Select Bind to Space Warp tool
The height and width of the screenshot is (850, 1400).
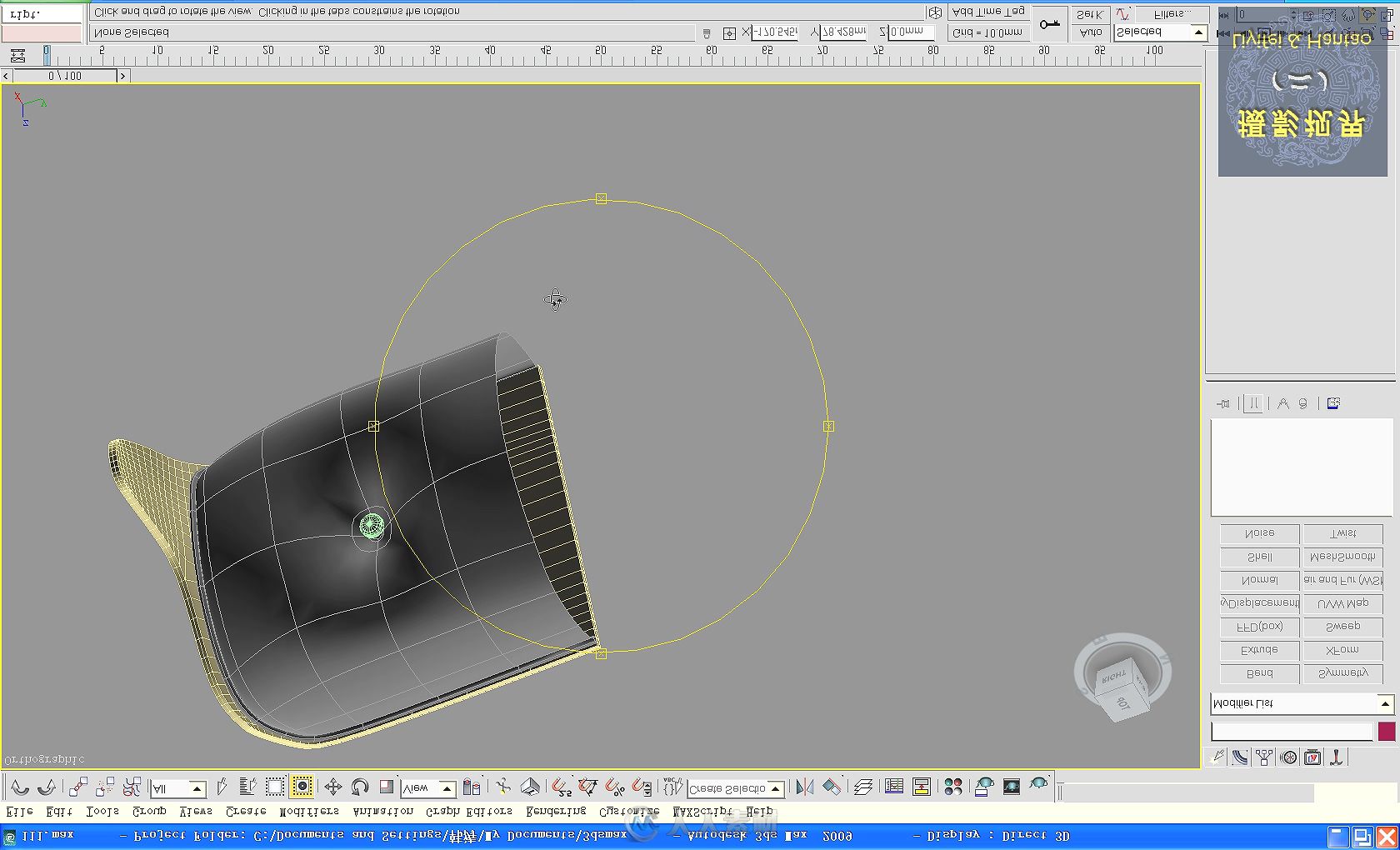pos(132,787)
